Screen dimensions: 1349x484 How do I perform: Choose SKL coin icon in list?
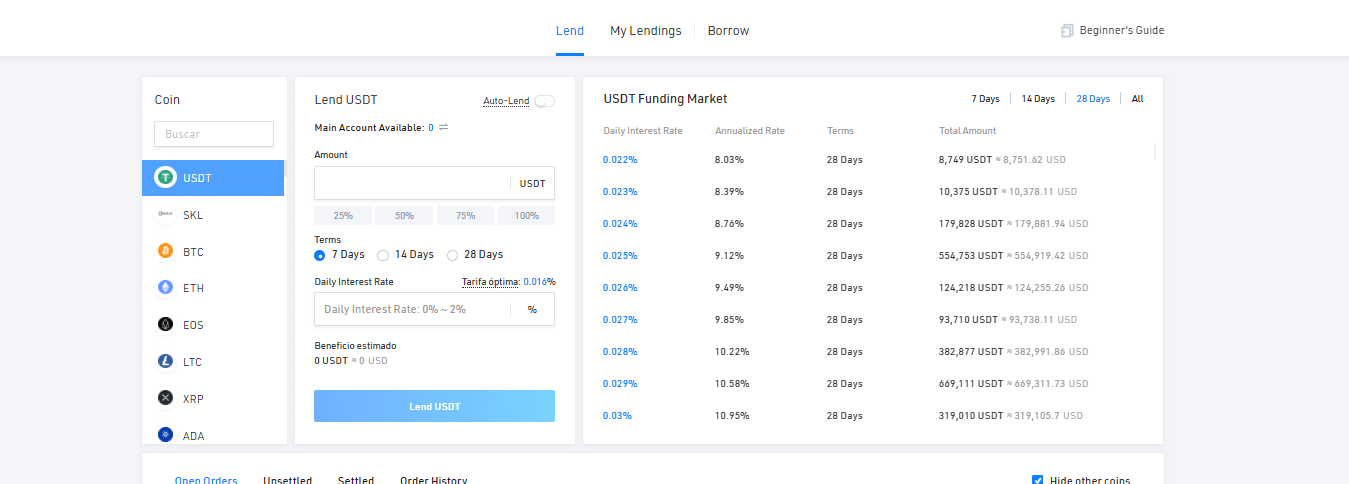pos(165,215)
